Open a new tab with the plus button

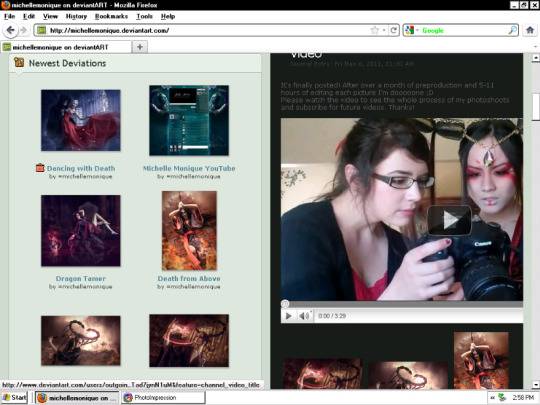(x=140, y=47)
